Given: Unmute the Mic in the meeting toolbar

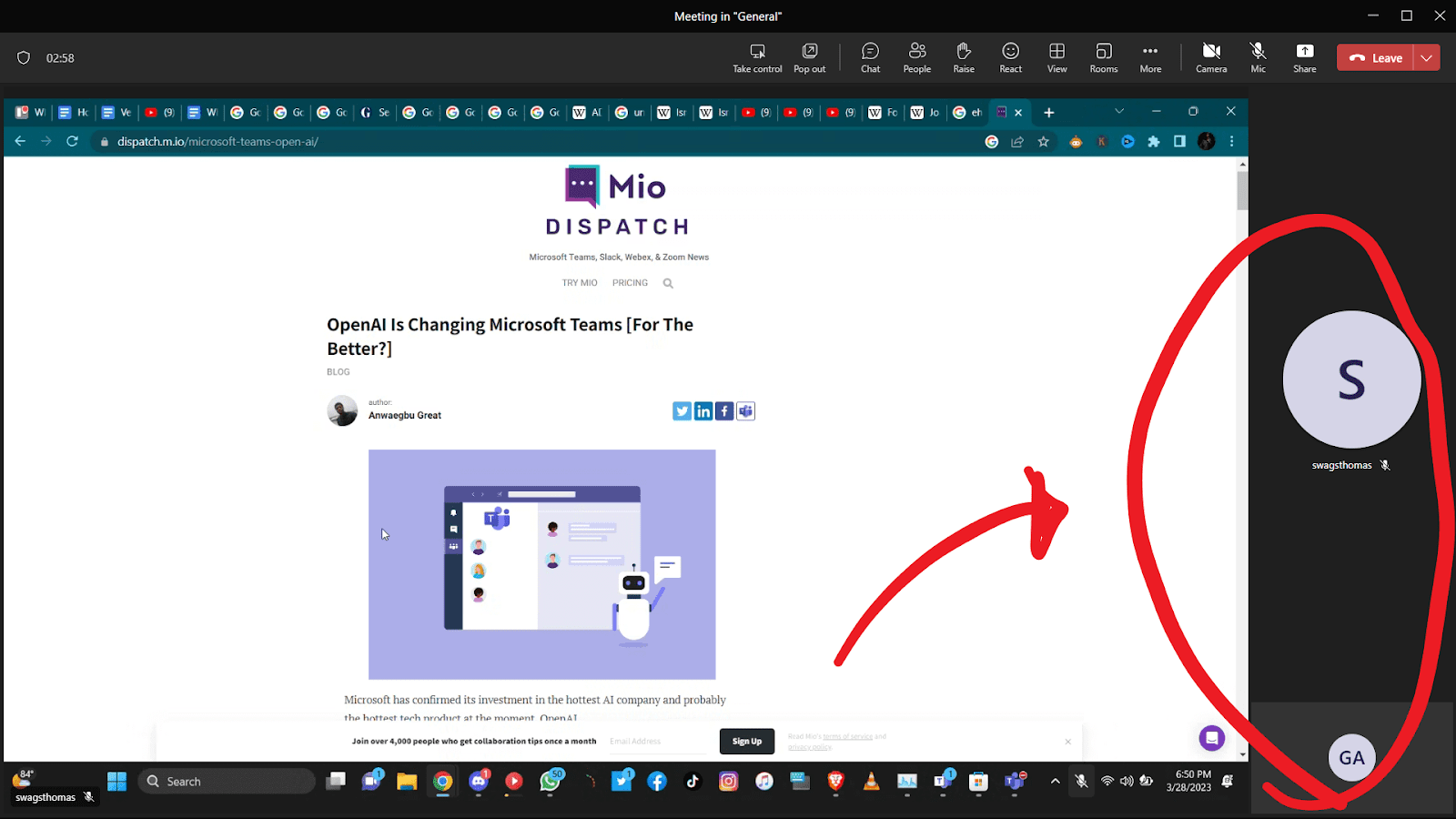Looking at the screenshot, I should [1258, 58].
